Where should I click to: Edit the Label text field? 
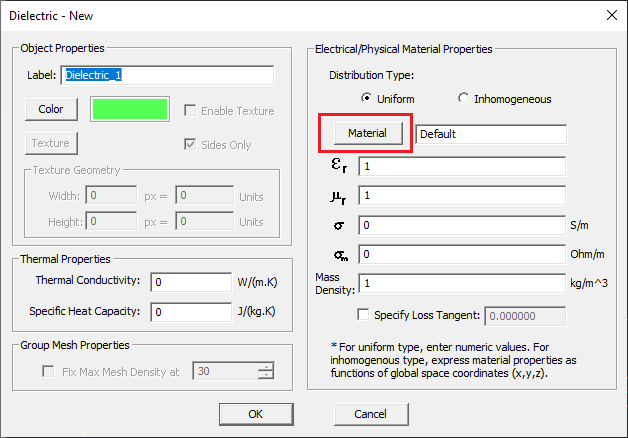tap(167, 75)
